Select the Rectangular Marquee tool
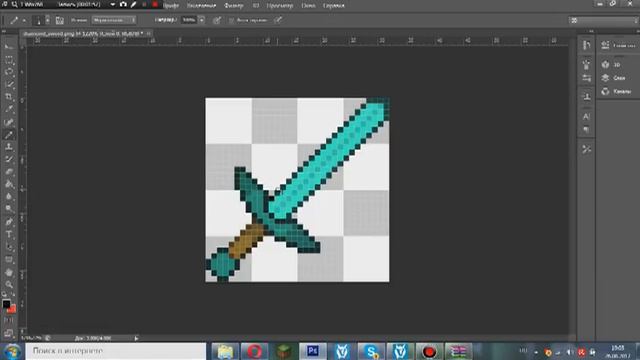Screen dimensions: 640x360 (9, 60)
